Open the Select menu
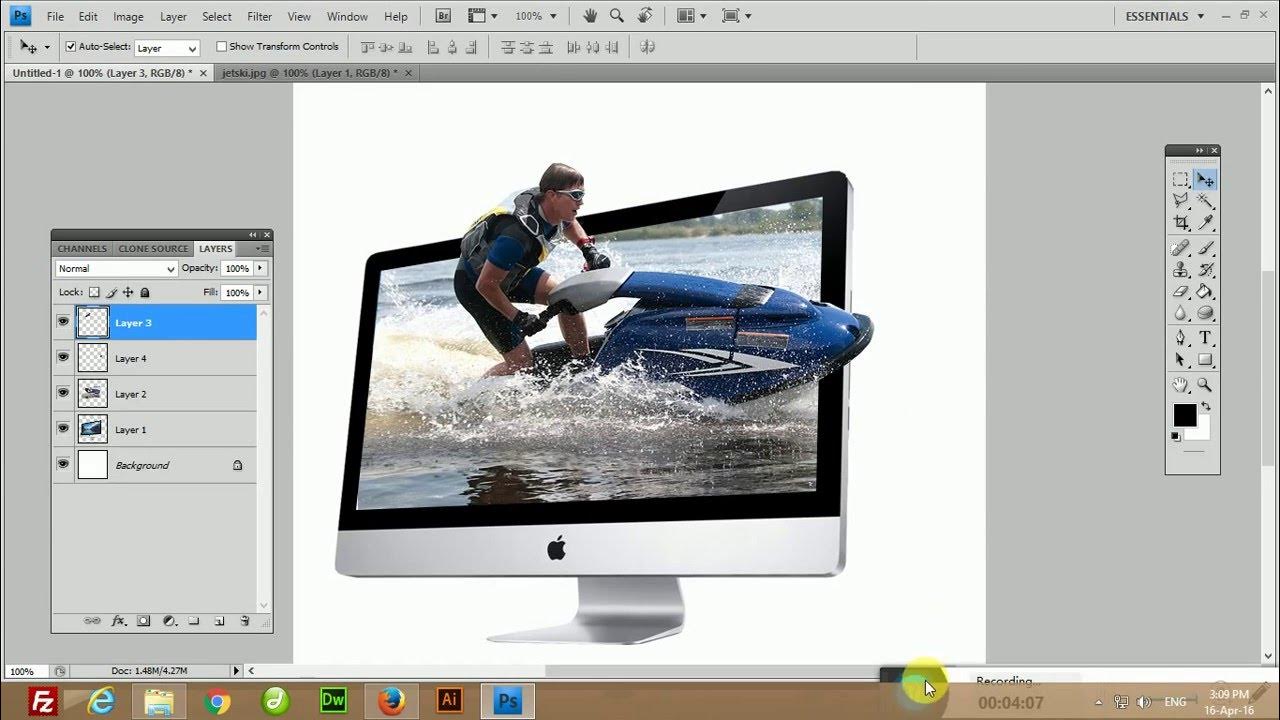 click(217, 17)
